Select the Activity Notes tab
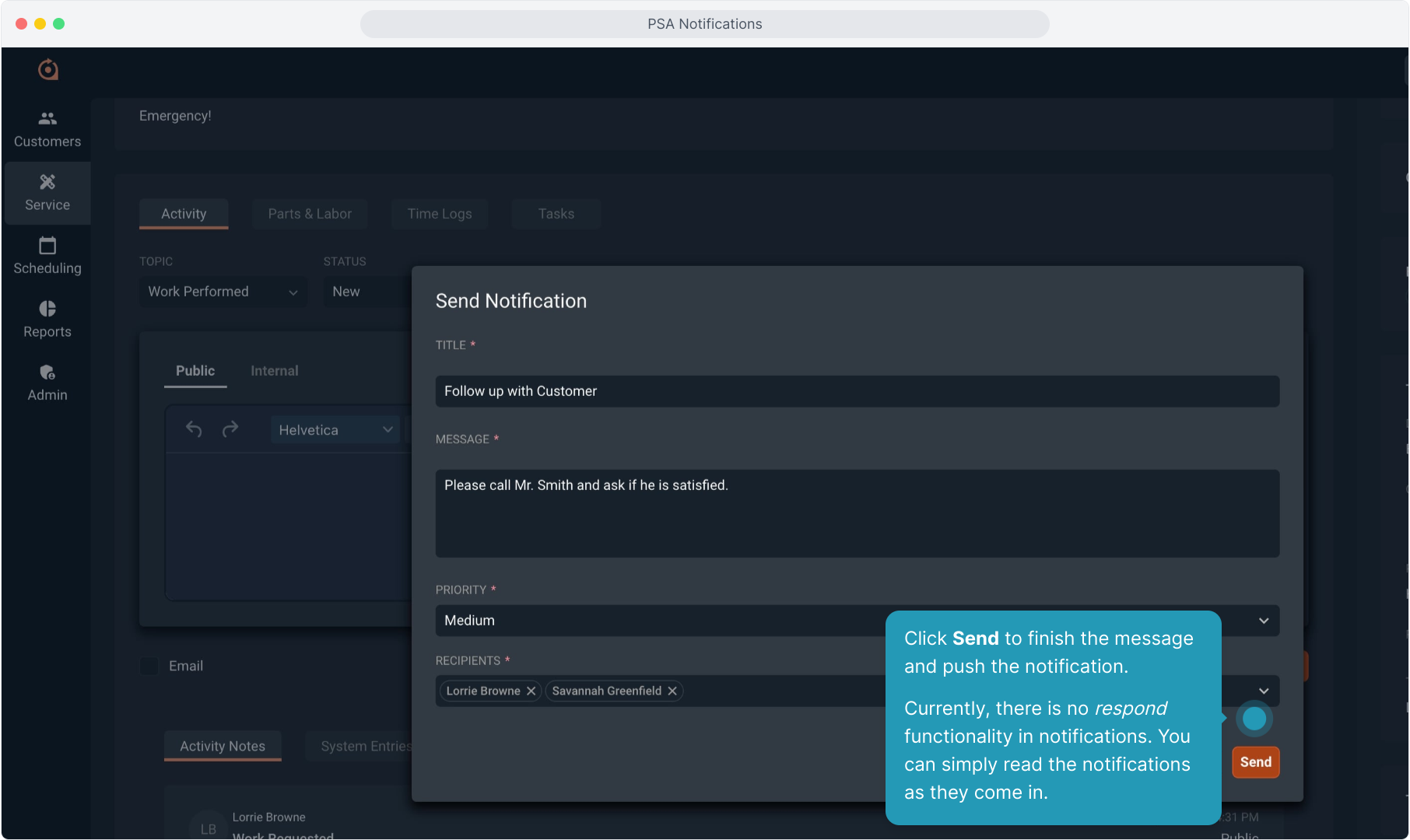This screenshot has width=1410, height=840. (x=223, y=746)
